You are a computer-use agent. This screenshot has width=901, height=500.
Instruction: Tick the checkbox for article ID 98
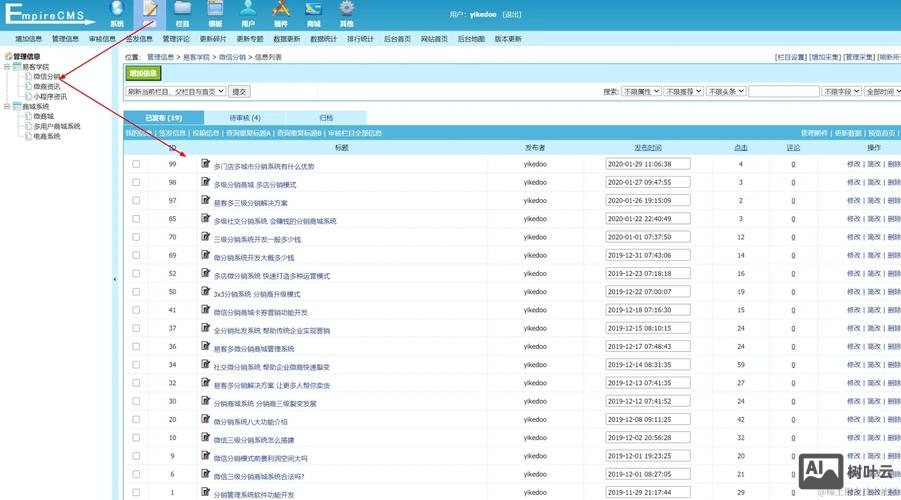[136, 182]
